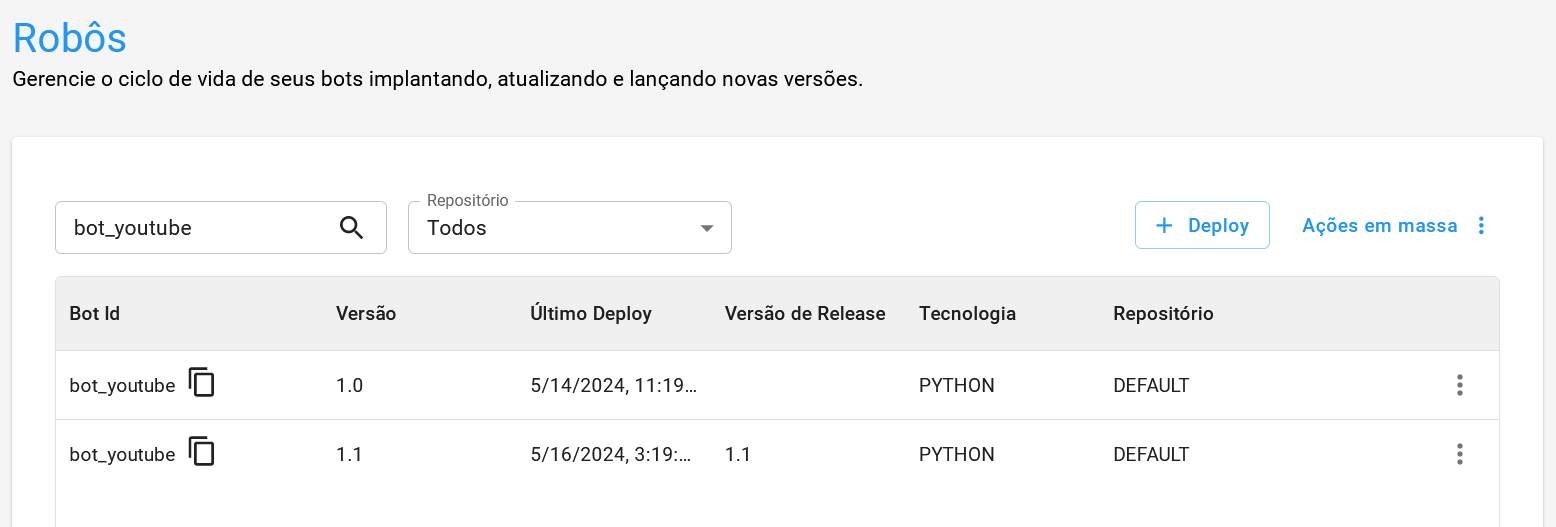Viewport: 1556px width, 527px height.
Task: Click the plus icon on Deploy button
Action: tap(1164, 226)
